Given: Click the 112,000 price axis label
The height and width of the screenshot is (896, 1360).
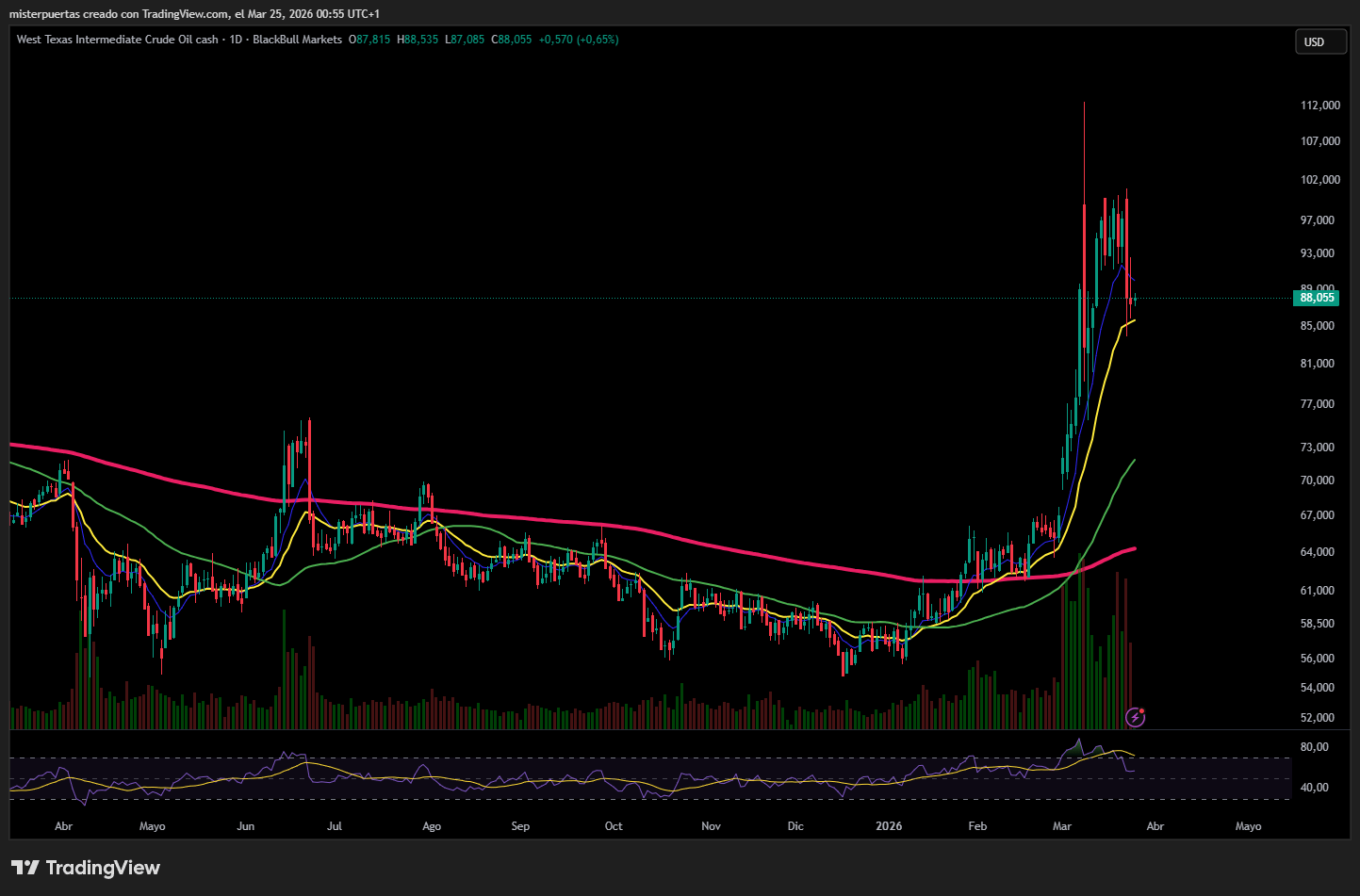Looking at the screenshot, I should (x=1319, y=106).
